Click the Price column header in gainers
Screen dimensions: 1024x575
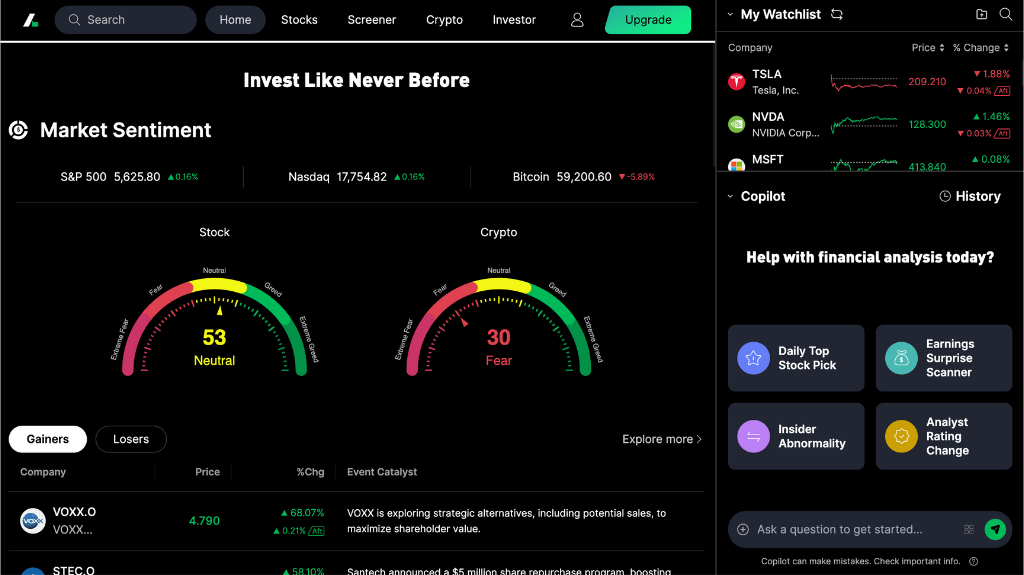click(208, 472)
